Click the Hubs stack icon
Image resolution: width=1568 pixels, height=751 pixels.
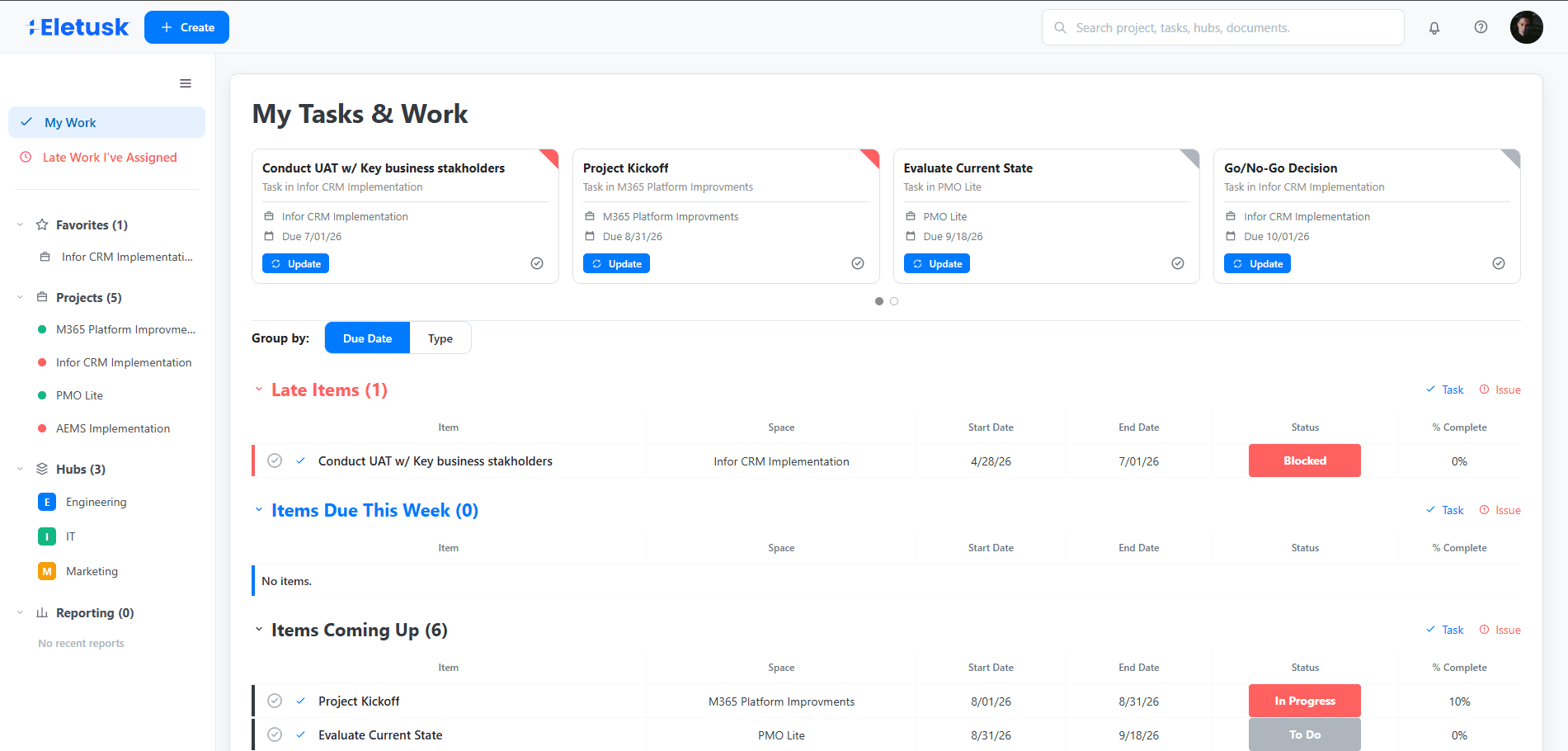[42, 469]
